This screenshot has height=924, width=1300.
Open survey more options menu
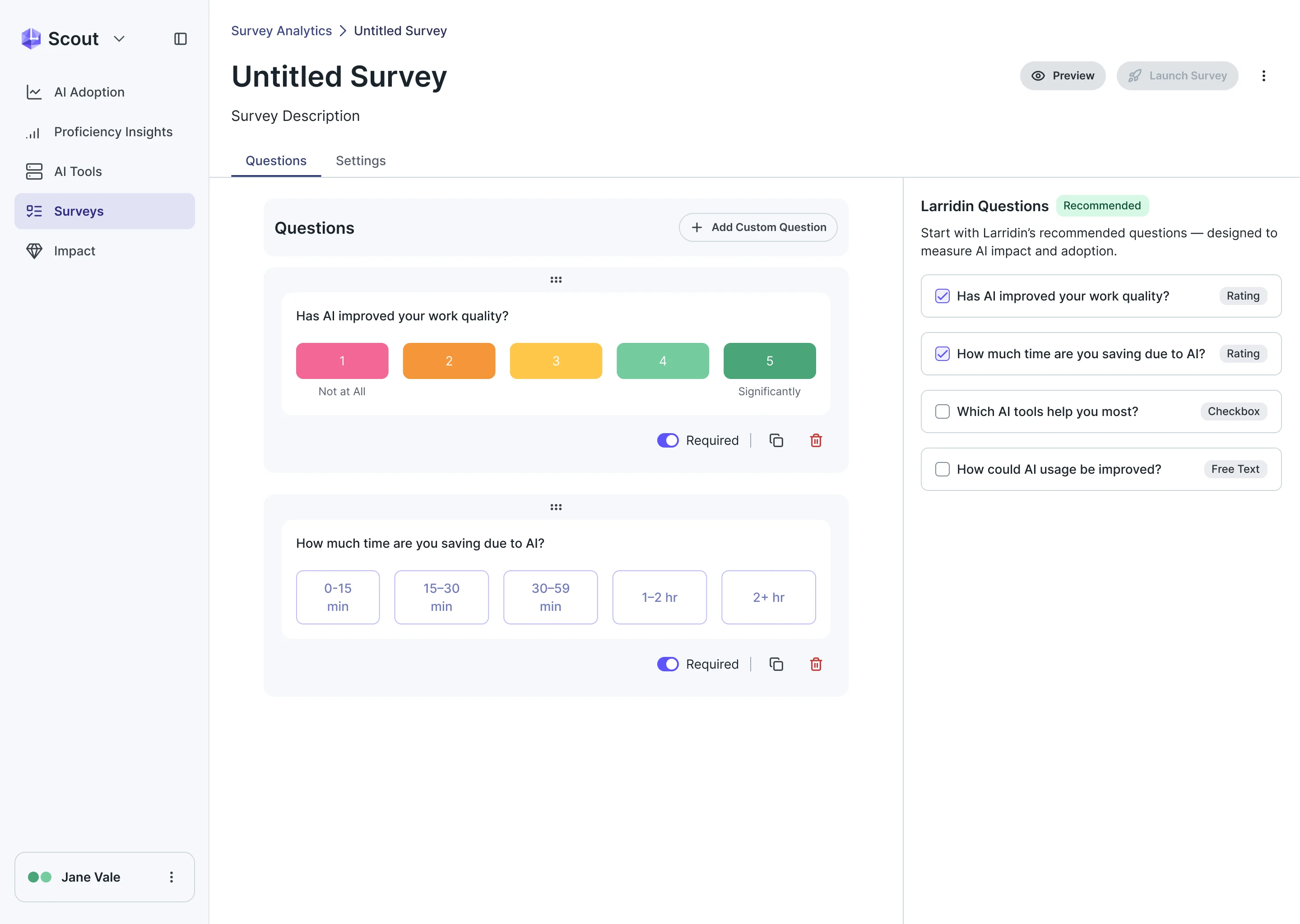[1263, 76]
